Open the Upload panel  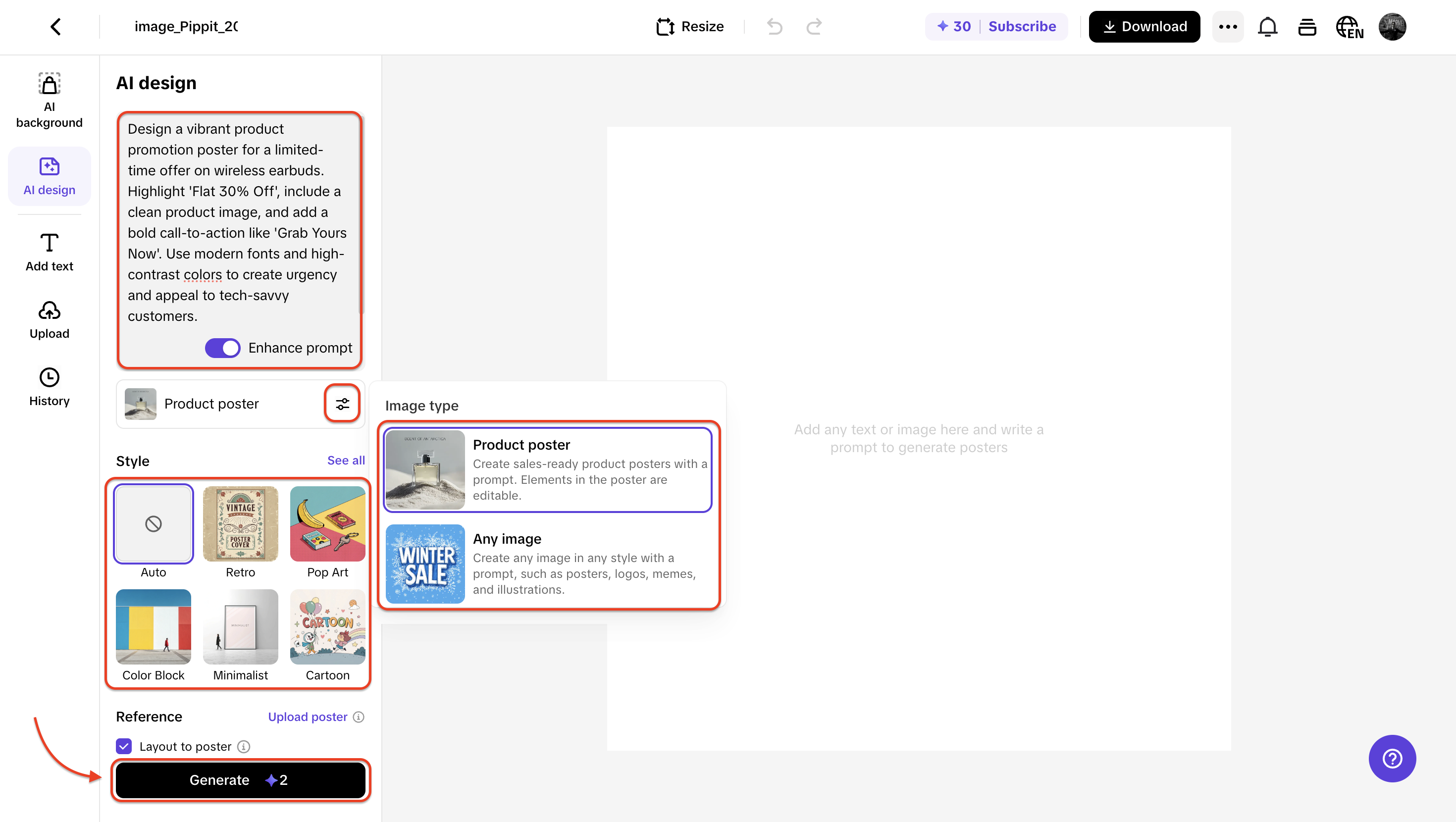pyautogui.click(x=49, y=319)
